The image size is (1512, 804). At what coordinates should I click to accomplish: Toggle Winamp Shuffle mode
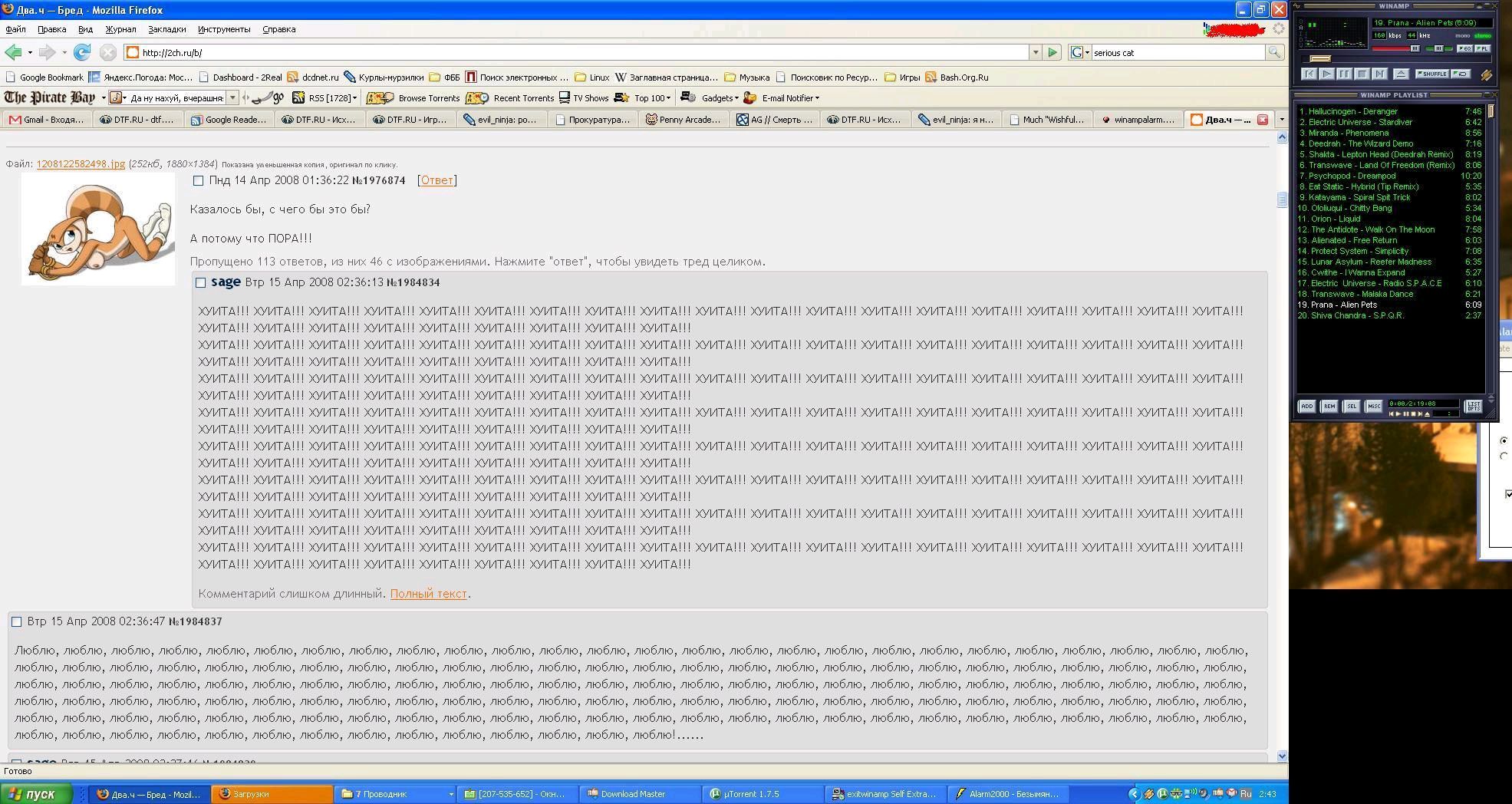pyautogui.click(x=1431, y=74)
